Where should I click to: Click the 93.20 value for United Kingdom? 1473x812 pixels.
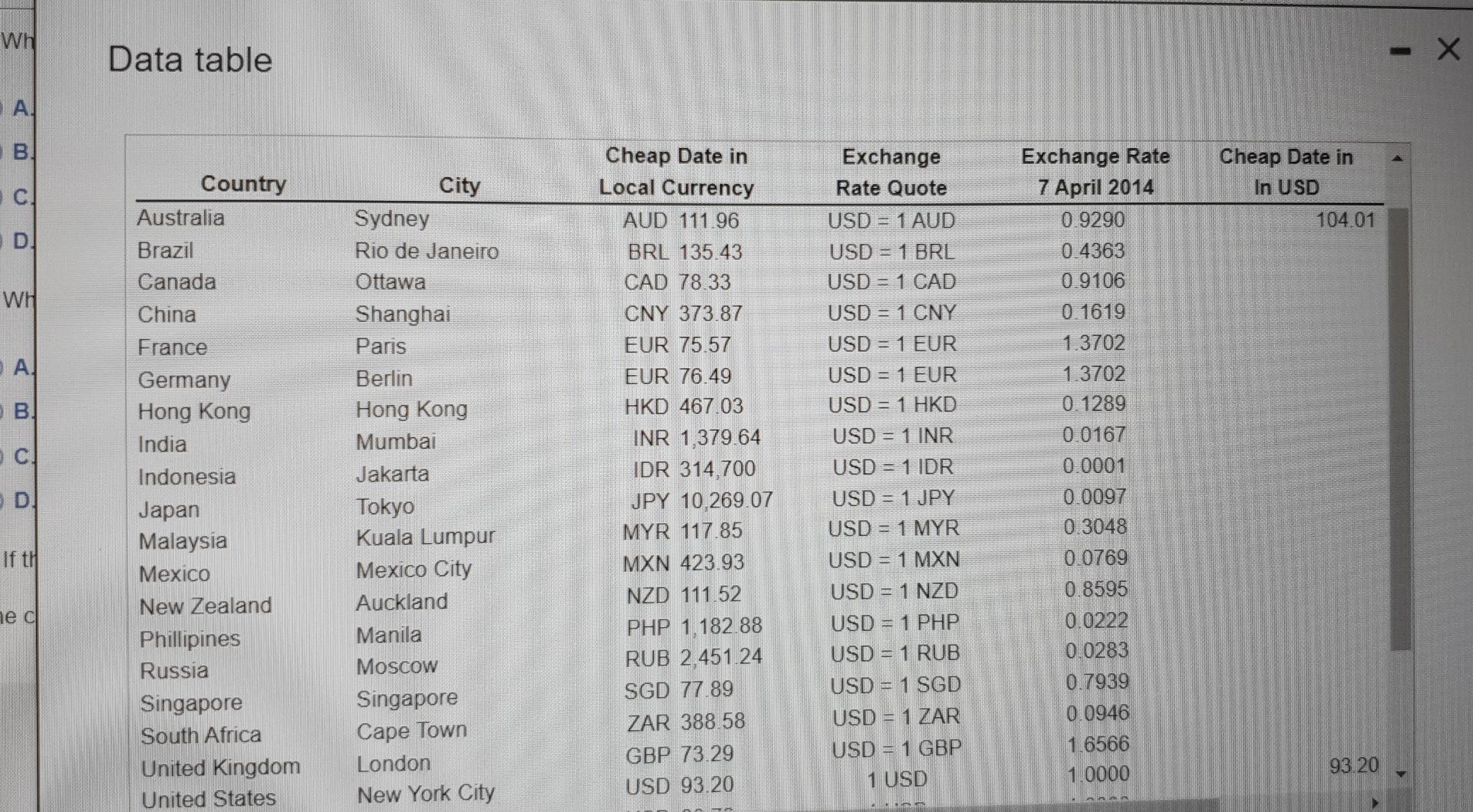1355,765
